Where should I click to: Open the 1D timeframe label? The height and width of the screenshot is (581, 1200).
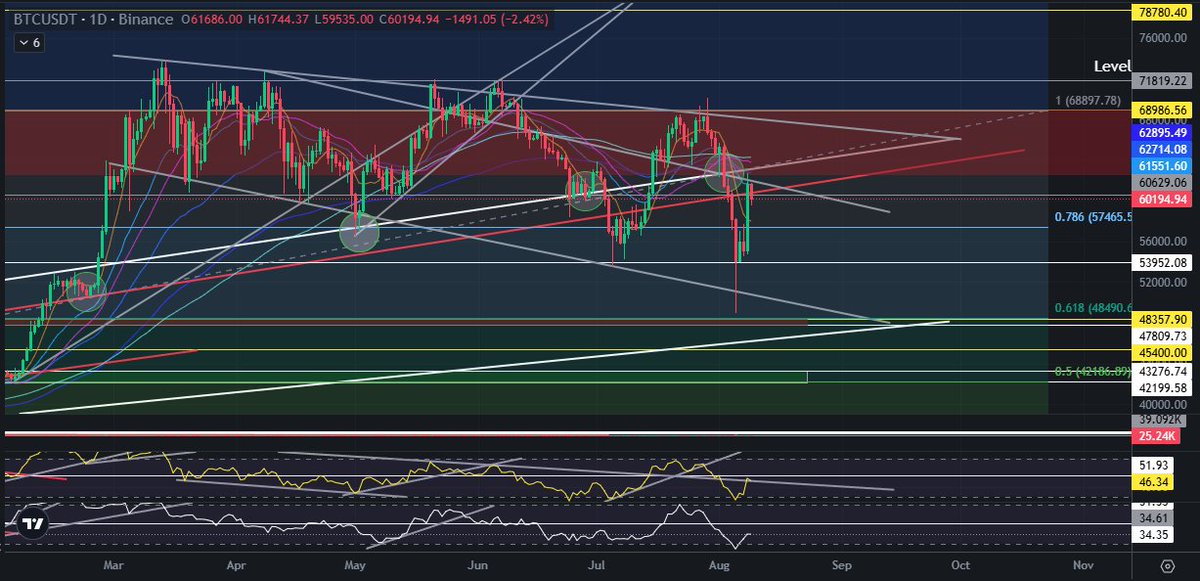[x=96, y=19]
